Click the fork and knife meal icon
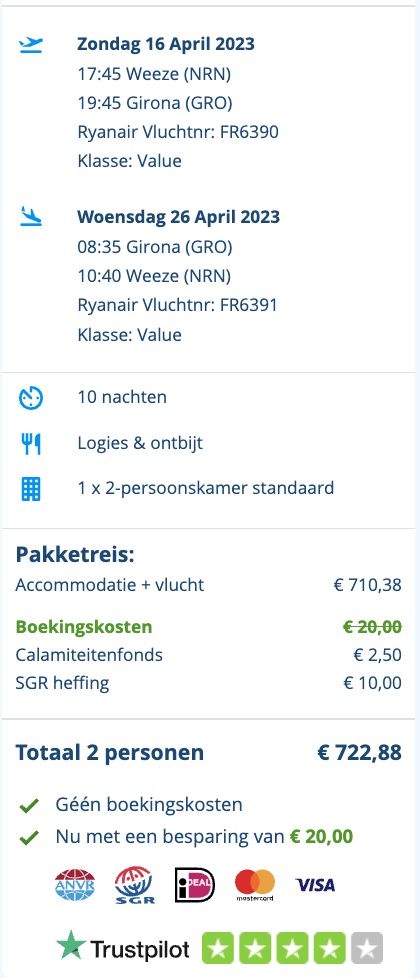 (x=31, y=444)
